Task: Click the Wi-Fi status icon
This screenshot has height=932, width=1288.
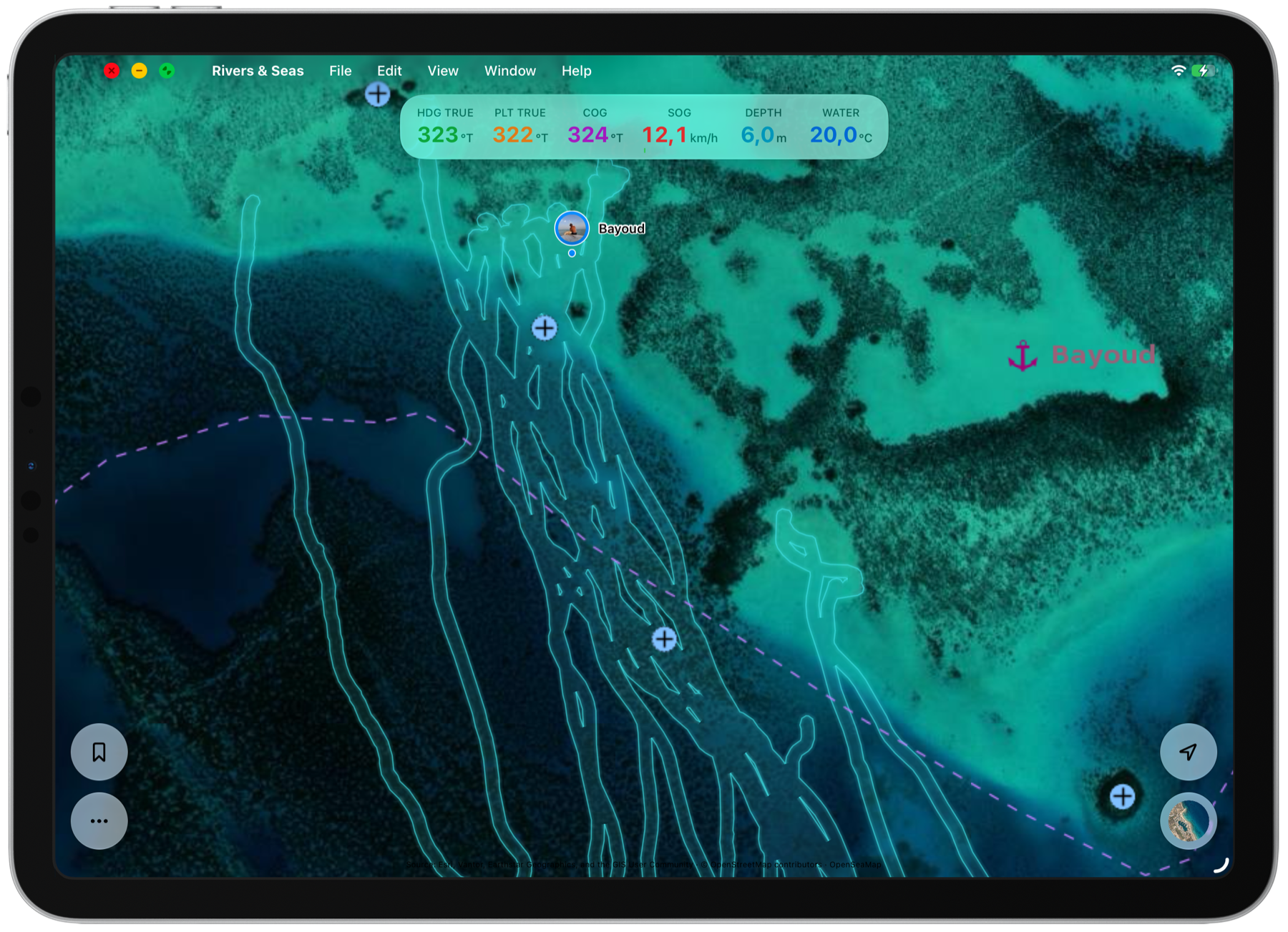Action: tap(1178, 70)
